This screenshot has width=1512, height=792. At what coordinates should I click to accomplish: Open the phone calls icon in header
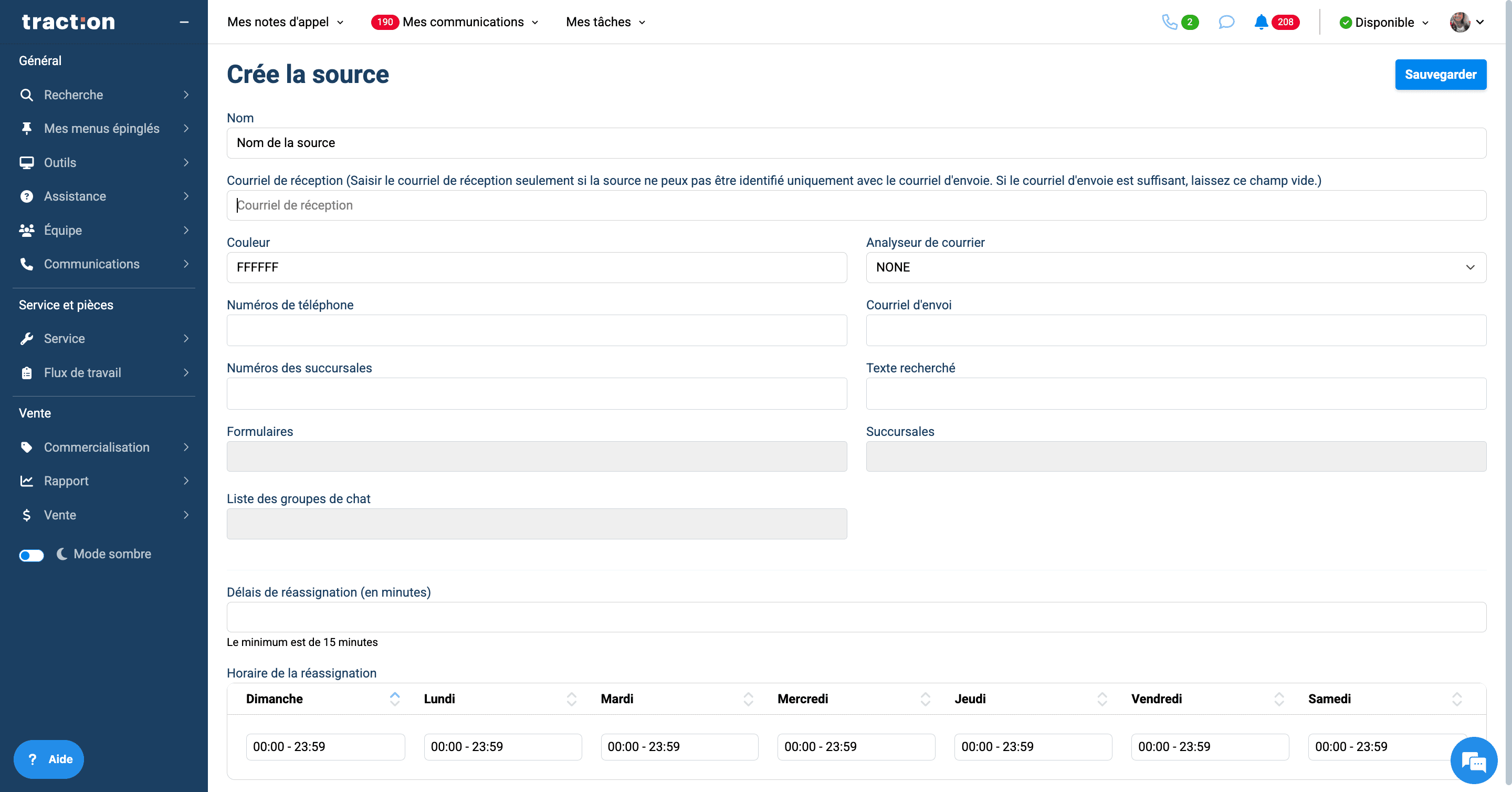(x=1169, y=22)
